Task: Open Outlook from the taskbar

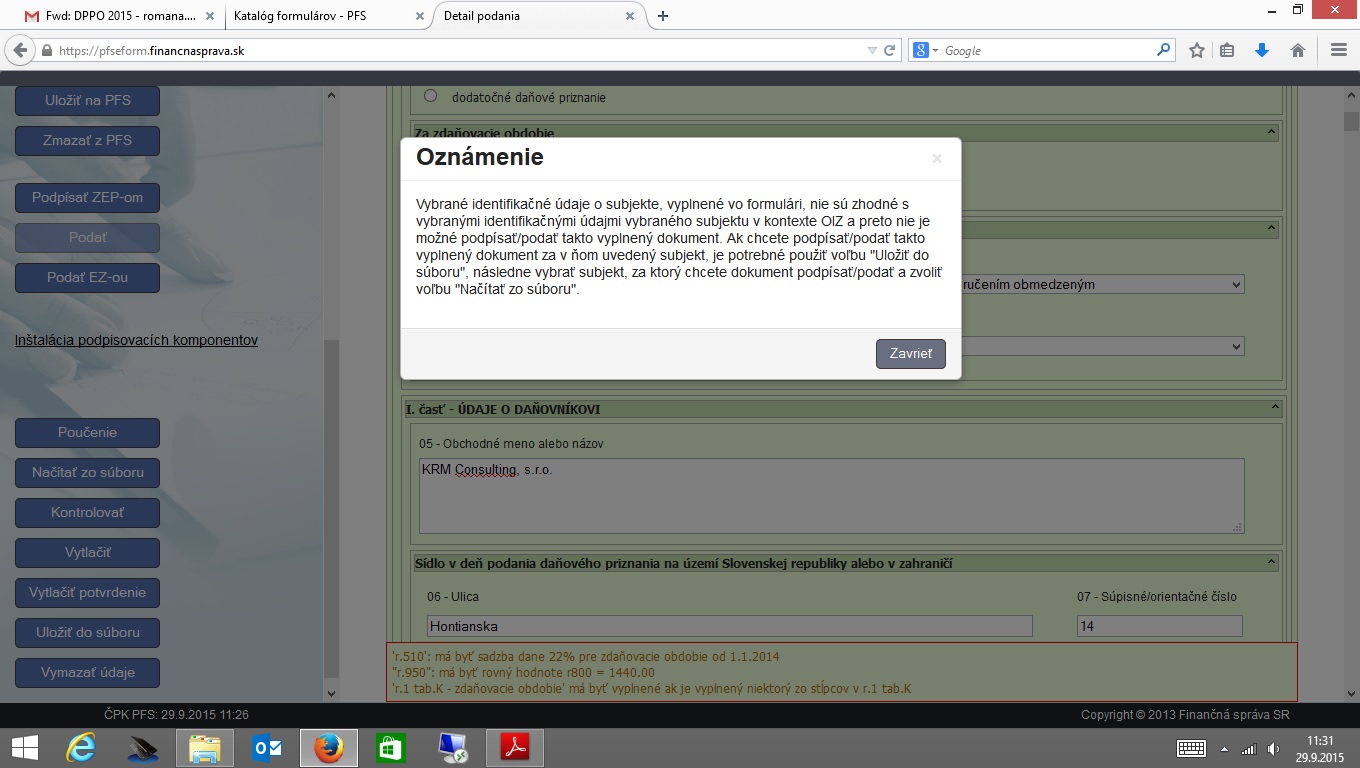Action: tap(266, 748)
